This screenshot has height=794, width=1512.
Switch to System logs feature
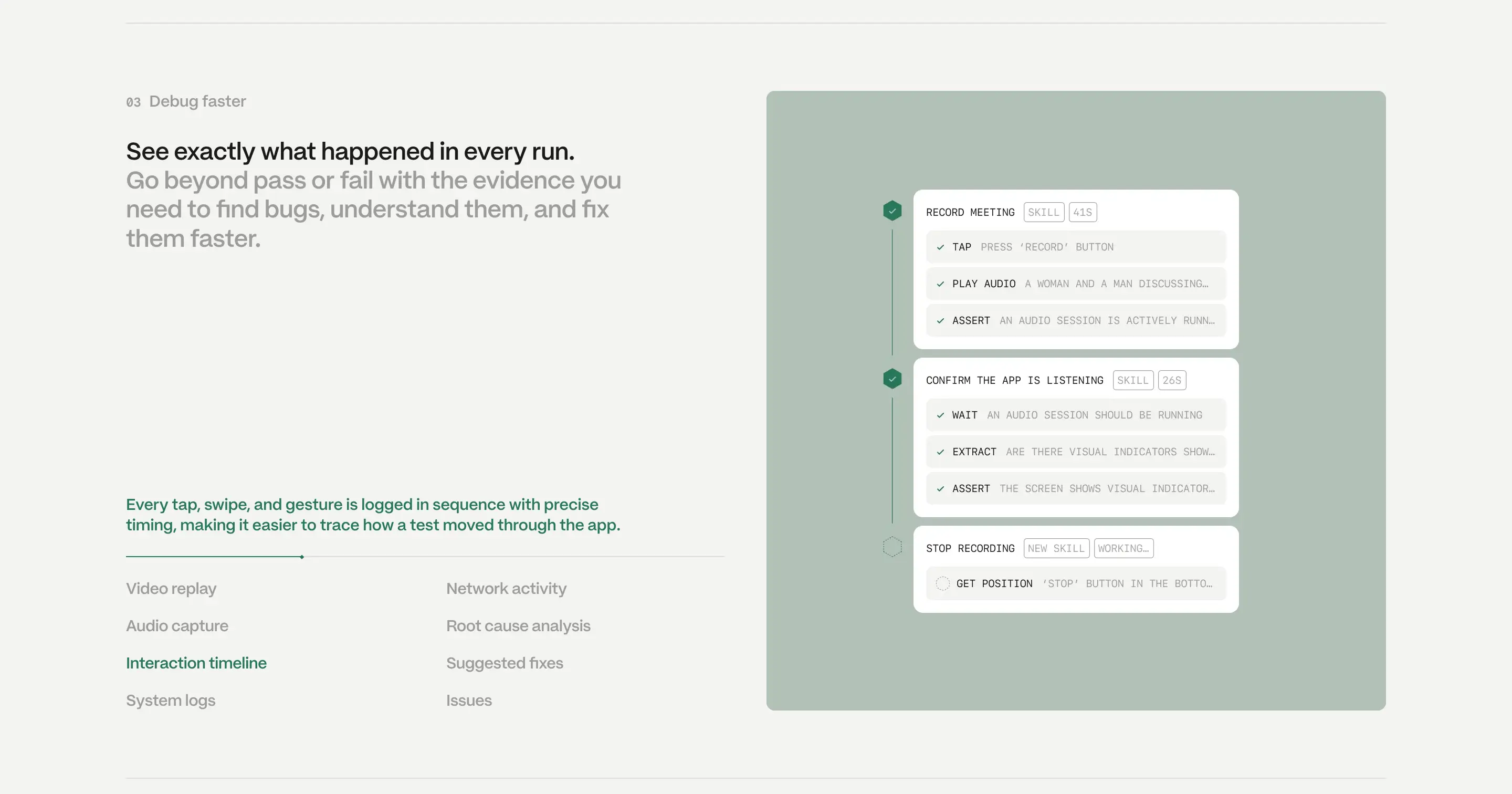pyautogui.click(x=170, y=700)
